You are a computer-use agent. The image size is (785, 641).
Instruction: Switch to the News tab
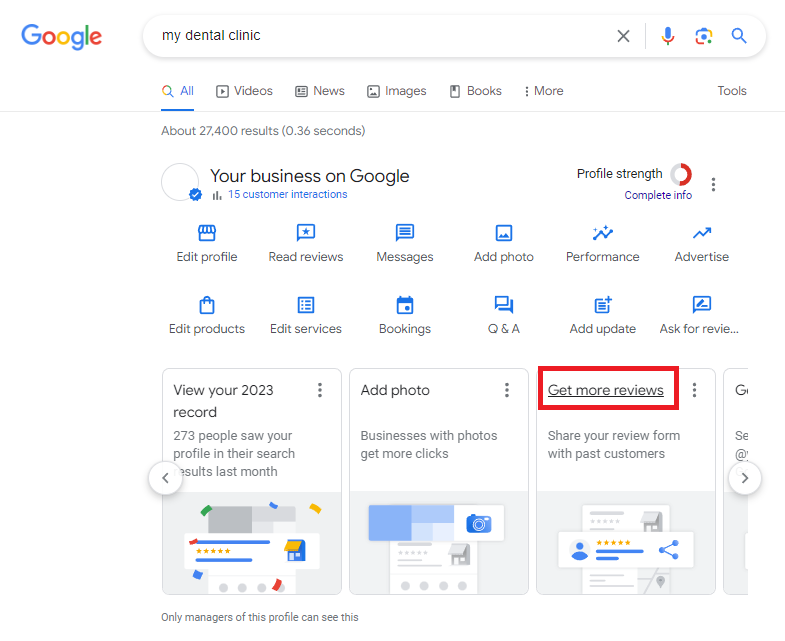click(320, 91)
